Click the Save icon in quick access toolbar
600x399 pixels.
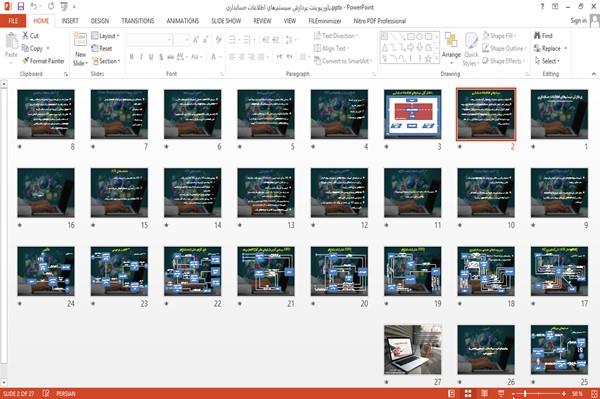(x=21, y=7)
